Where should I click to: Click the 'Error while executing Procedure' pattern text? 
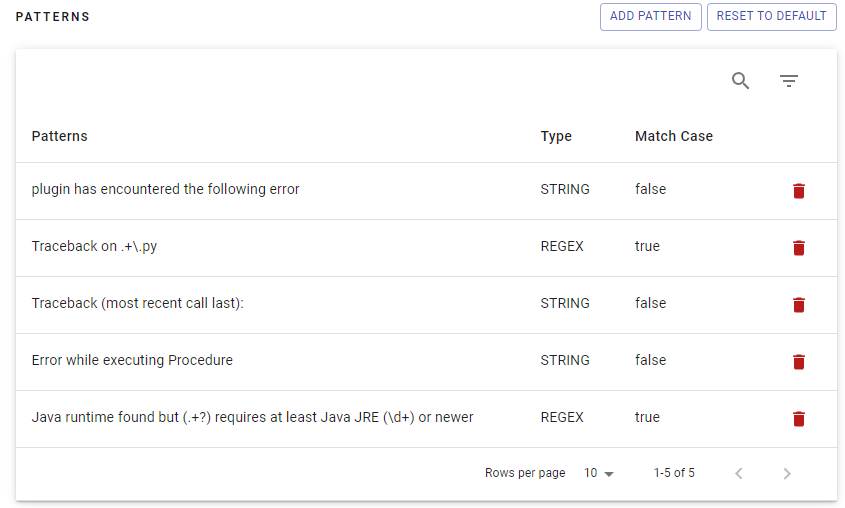point(132,360)
